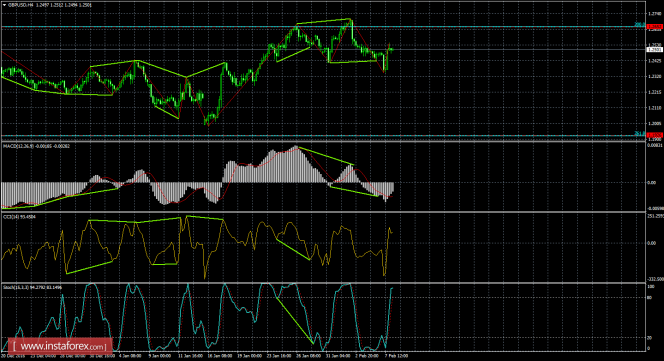Select the green divergence line on Stochastic panel

point(295,321)
